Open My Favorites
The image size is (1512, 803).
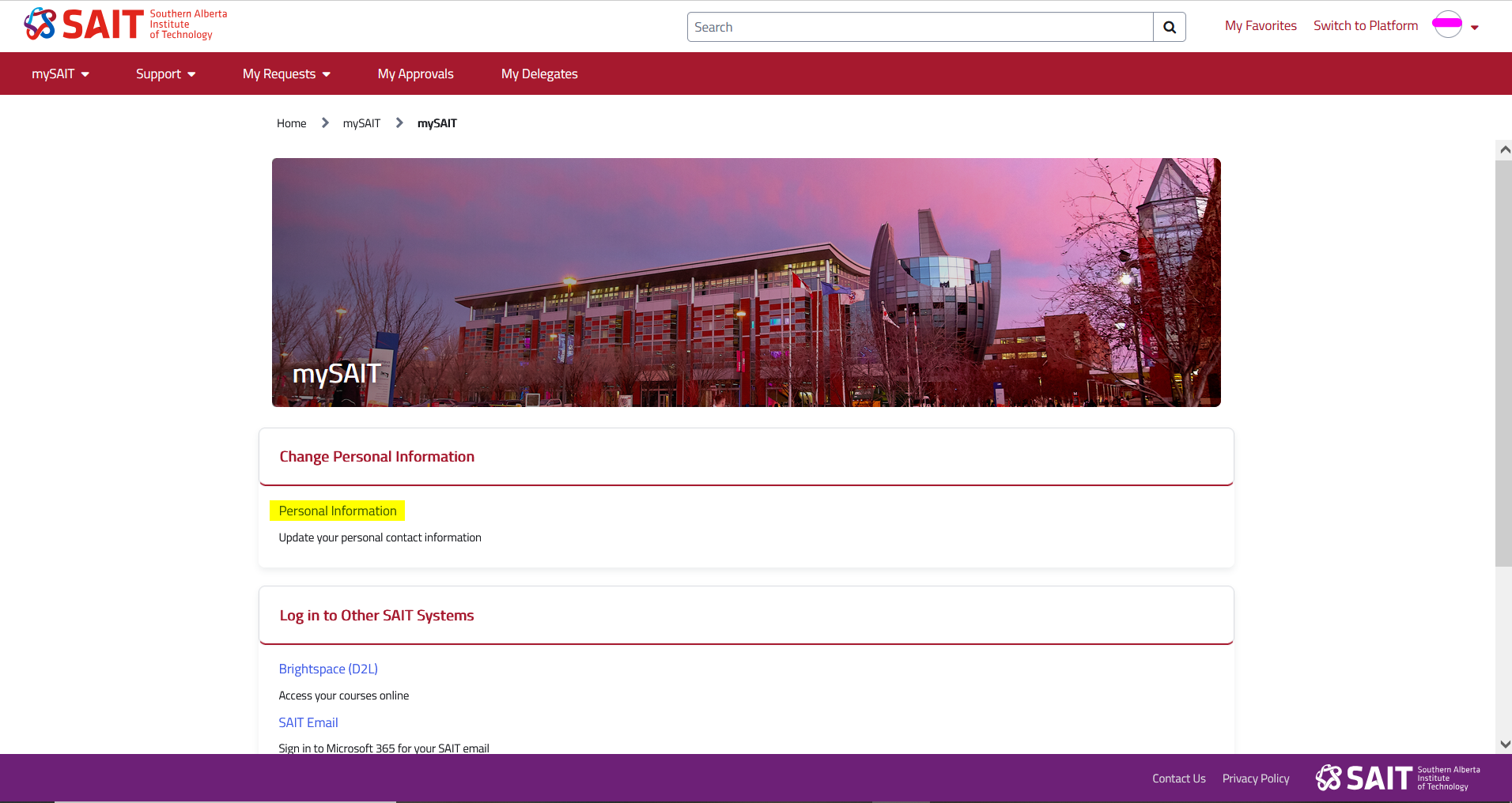1261,26
